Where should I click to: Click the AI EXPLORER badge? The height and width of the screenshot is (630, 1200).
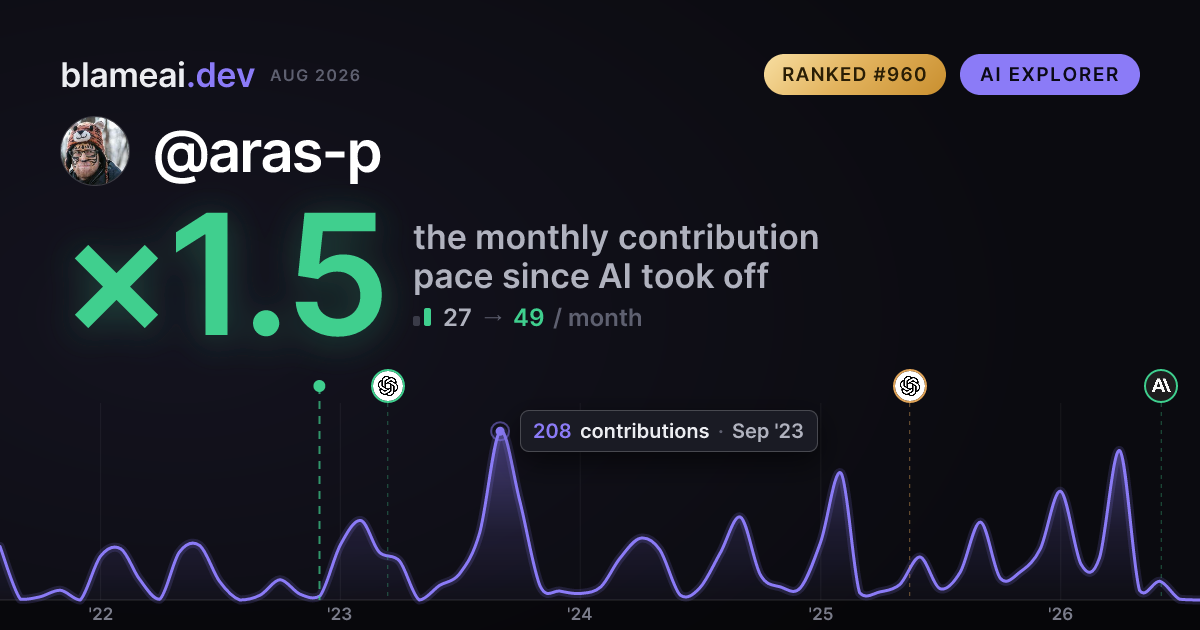[1050, 75]
